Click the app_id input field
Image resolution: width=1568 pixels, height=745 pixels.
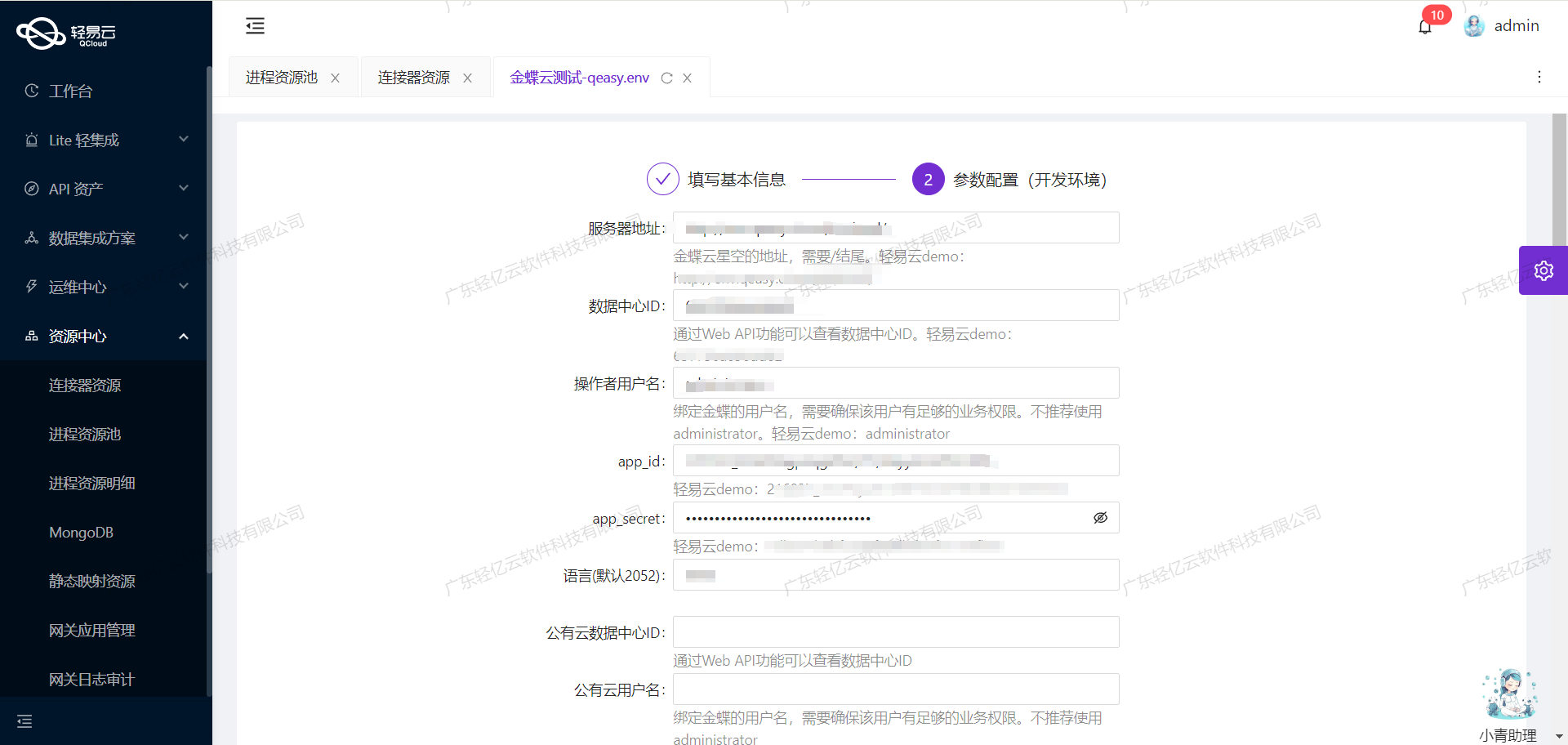click(896, 461)
